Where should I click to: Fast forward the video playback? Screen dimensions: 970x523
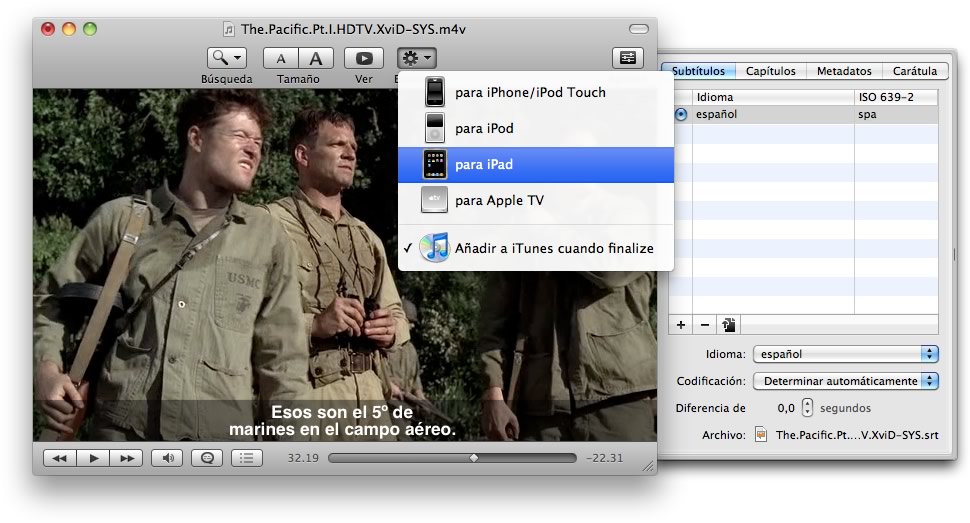tap(127, 459)
